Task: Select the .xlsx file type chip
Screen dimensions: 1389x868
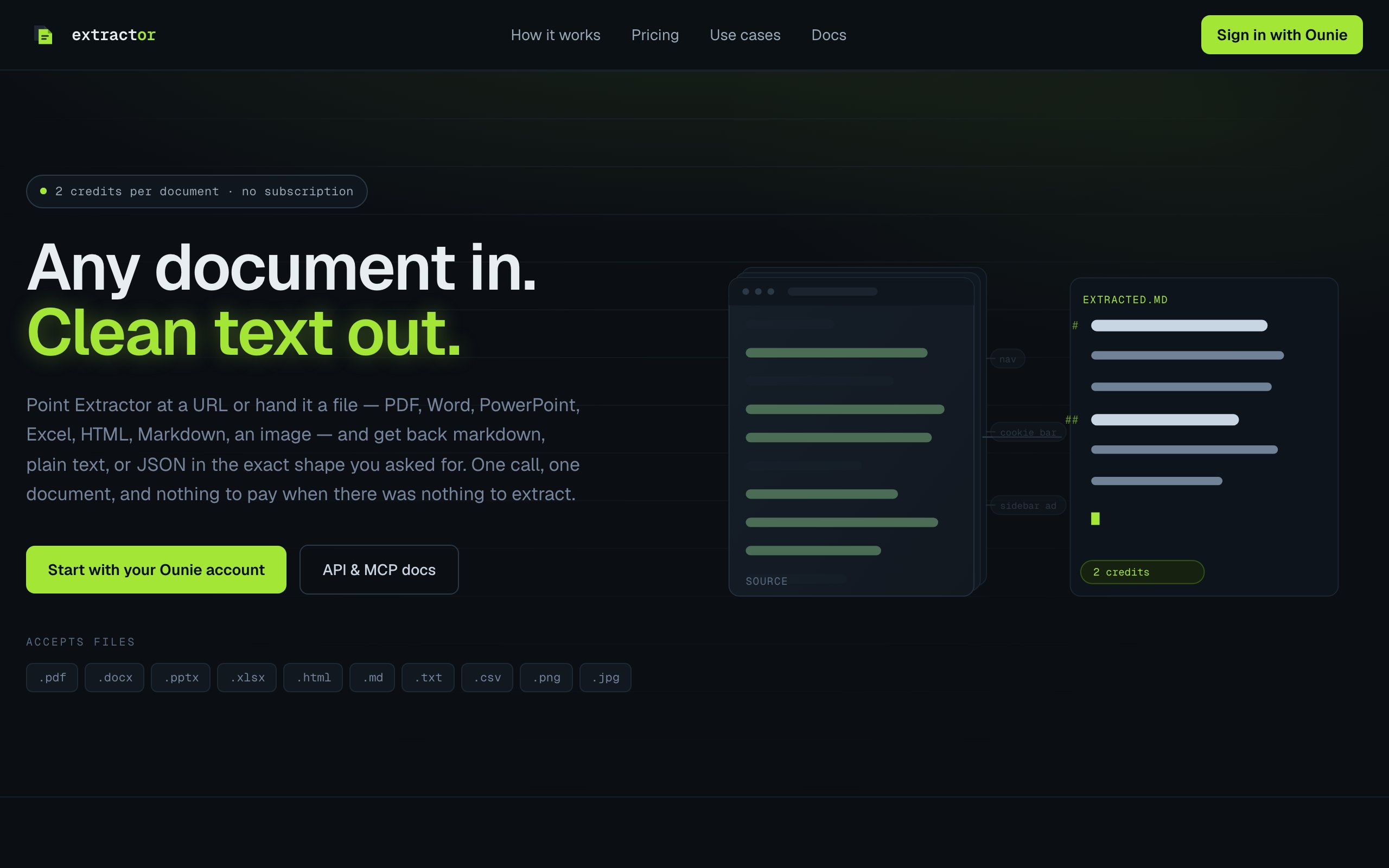Action: [247, 678]
